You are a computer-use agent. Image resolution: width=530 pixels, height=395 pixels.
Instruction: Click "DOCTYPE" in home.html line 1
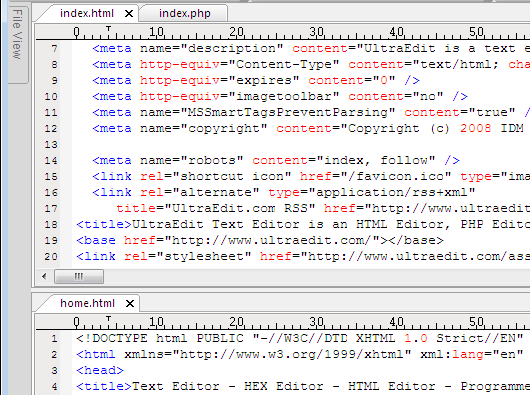tap(120, 339)
